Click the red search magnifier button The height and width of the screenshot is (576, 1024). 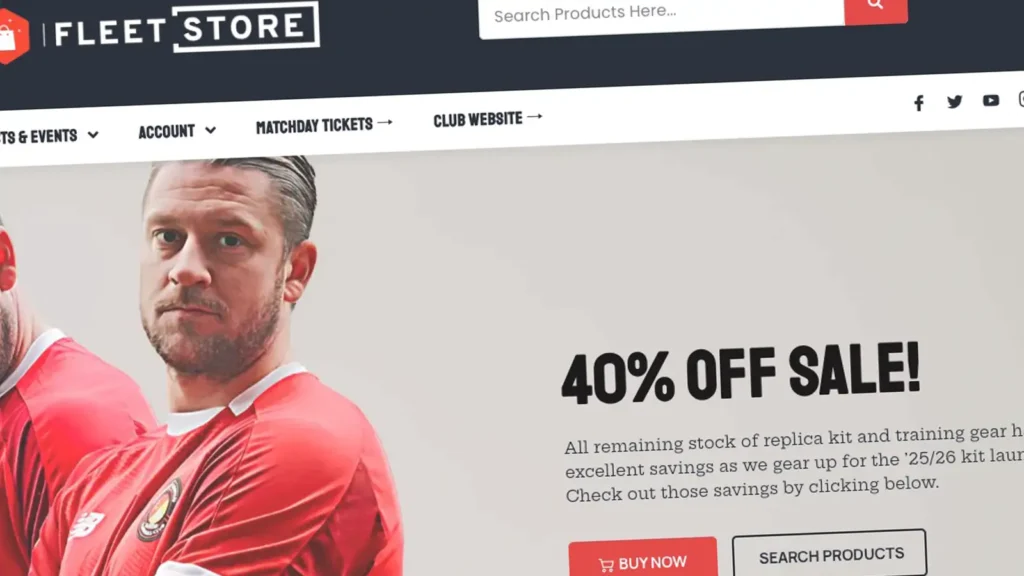(876, 8)
